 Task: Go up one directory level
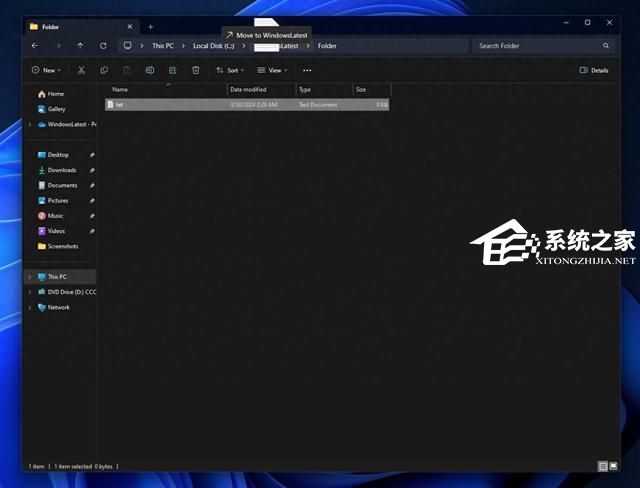[x=80, y=45]
